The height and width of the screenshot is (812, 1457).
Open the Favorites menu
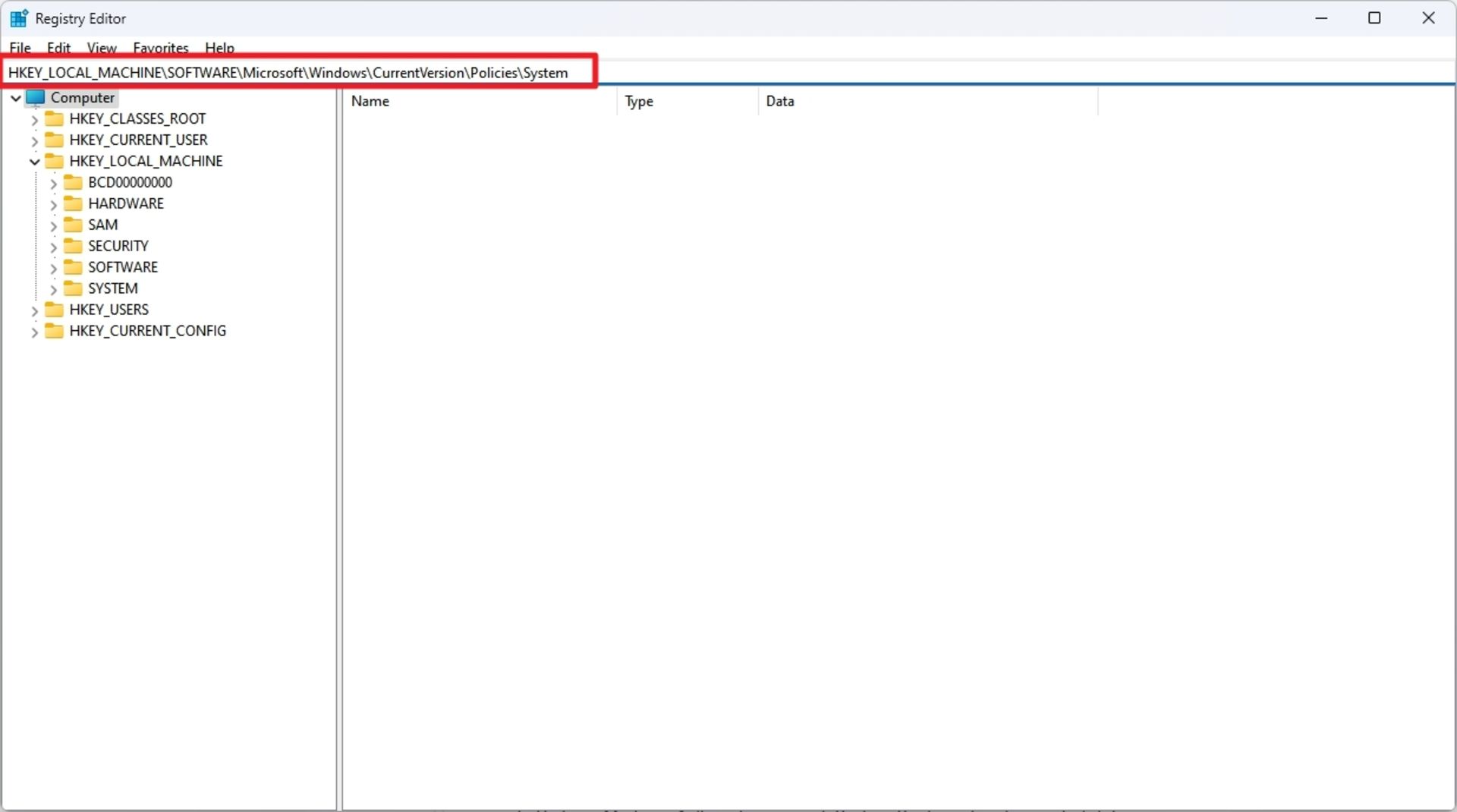tap(160, 48)
